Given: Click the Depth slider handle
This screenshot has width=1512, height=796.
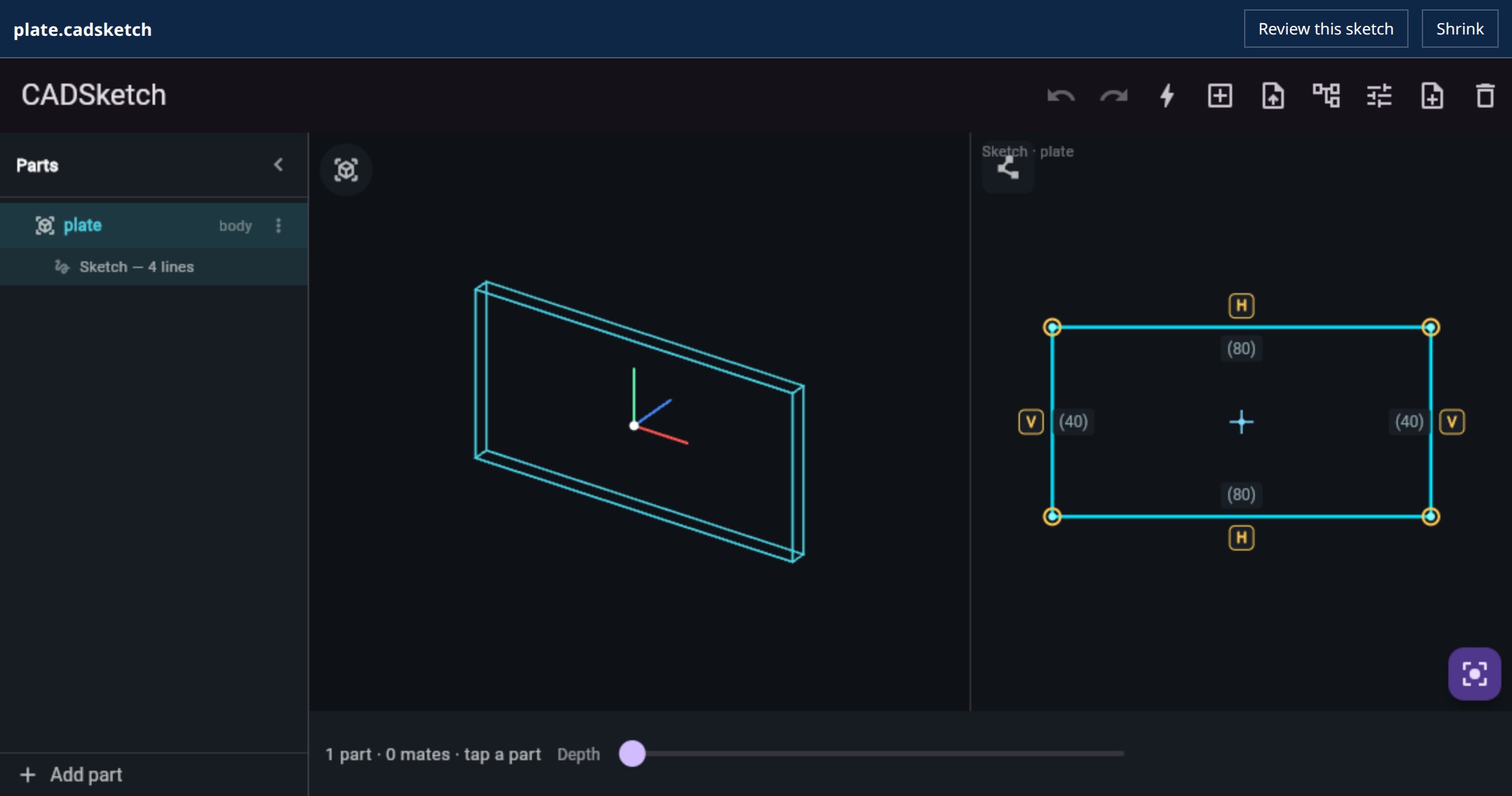Looking at the screenshot, I should click(632, 754).
